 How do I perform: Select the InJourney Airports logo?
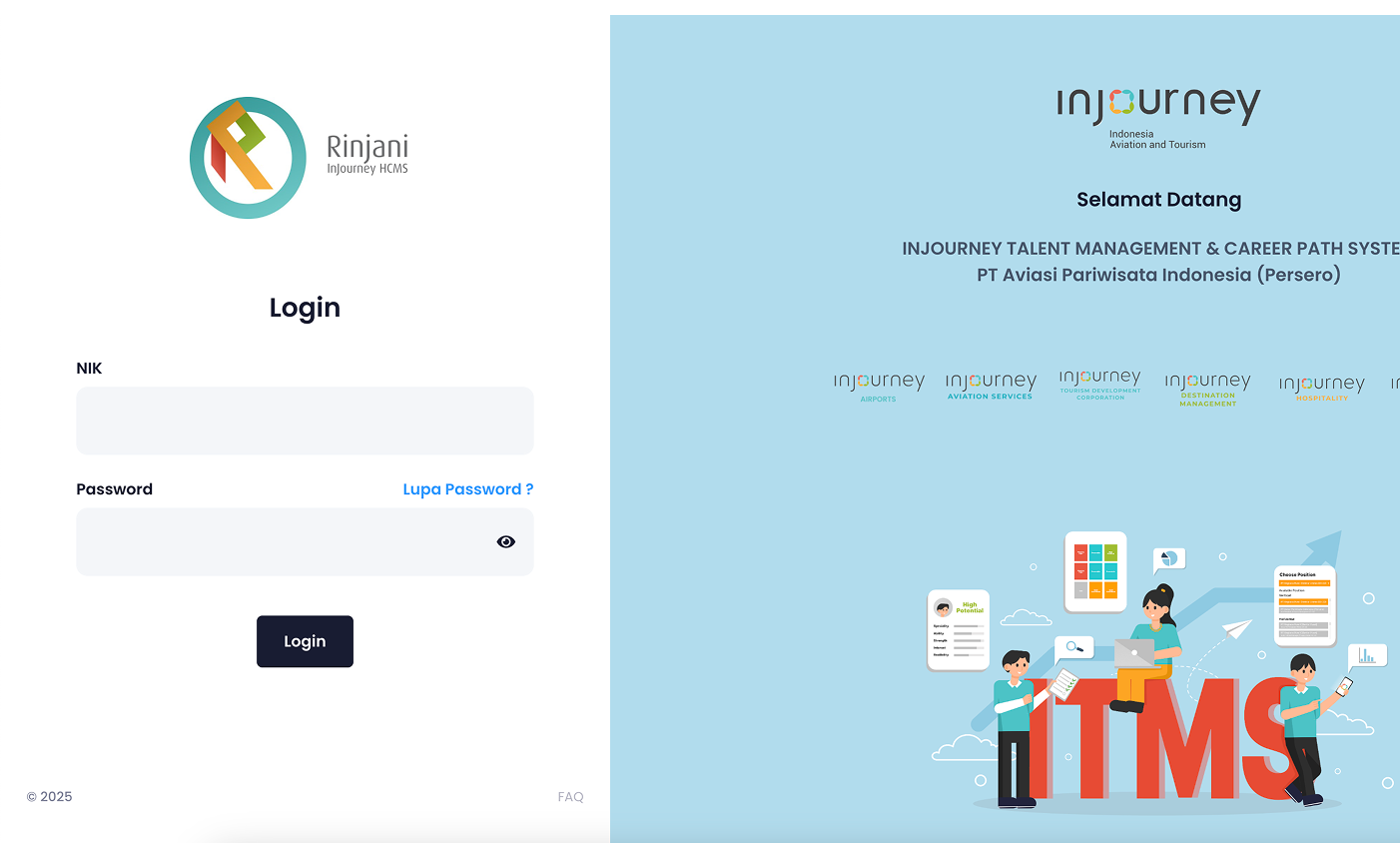click(879, 387)
